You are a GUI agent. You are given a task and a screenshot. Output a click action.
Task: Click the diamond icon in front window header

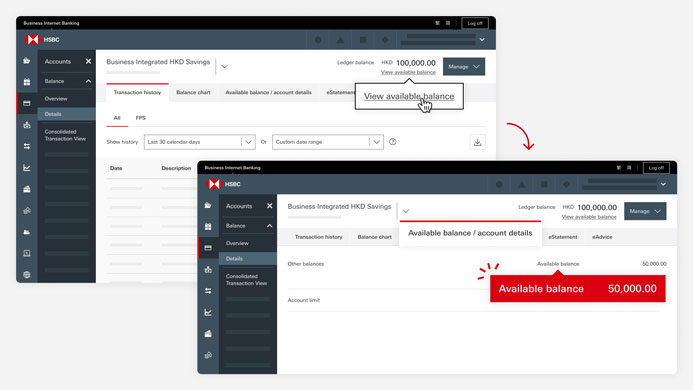point(566,184)
